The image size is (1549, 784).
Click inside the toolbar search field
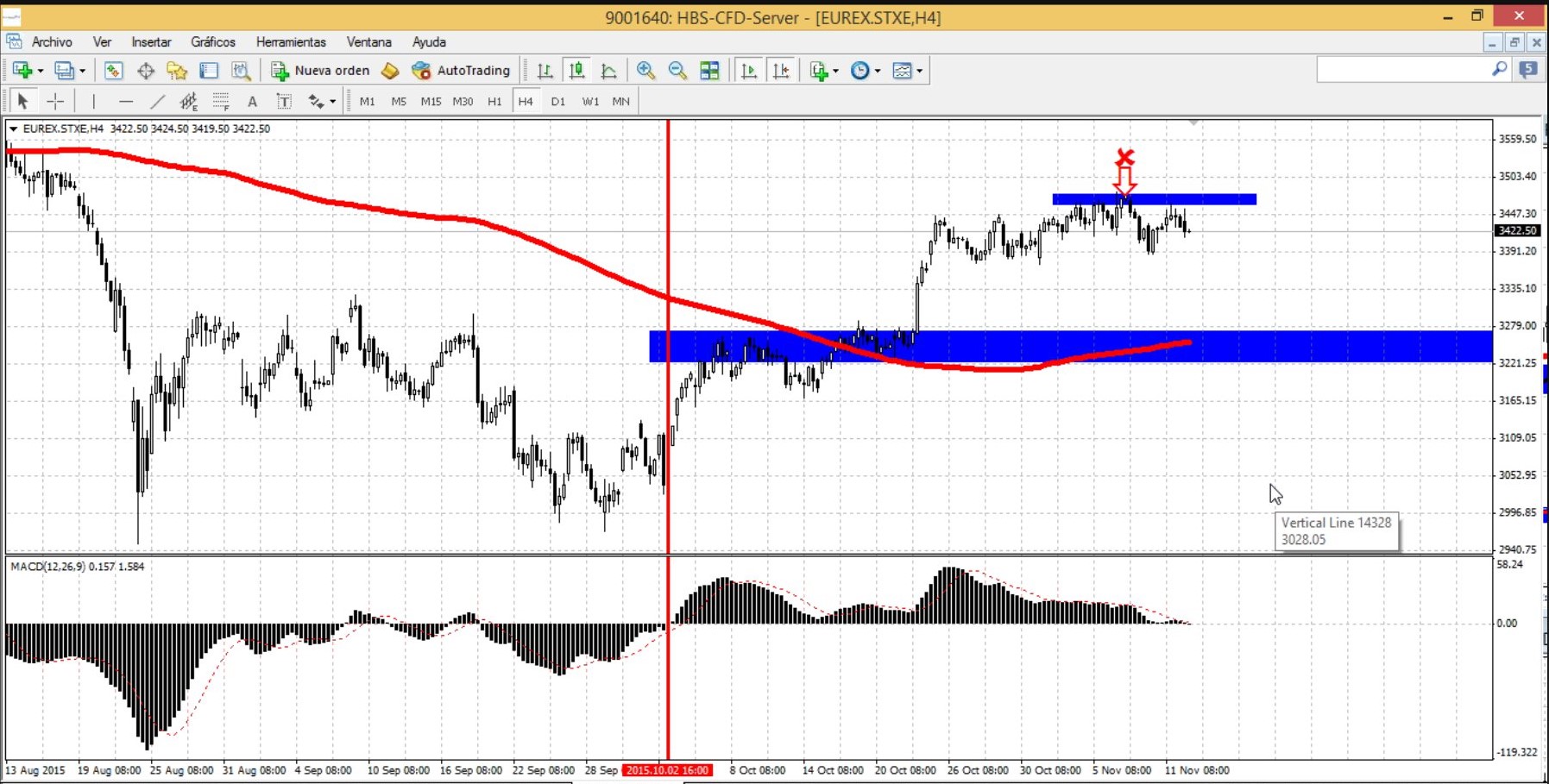(x=1403, y=70)
